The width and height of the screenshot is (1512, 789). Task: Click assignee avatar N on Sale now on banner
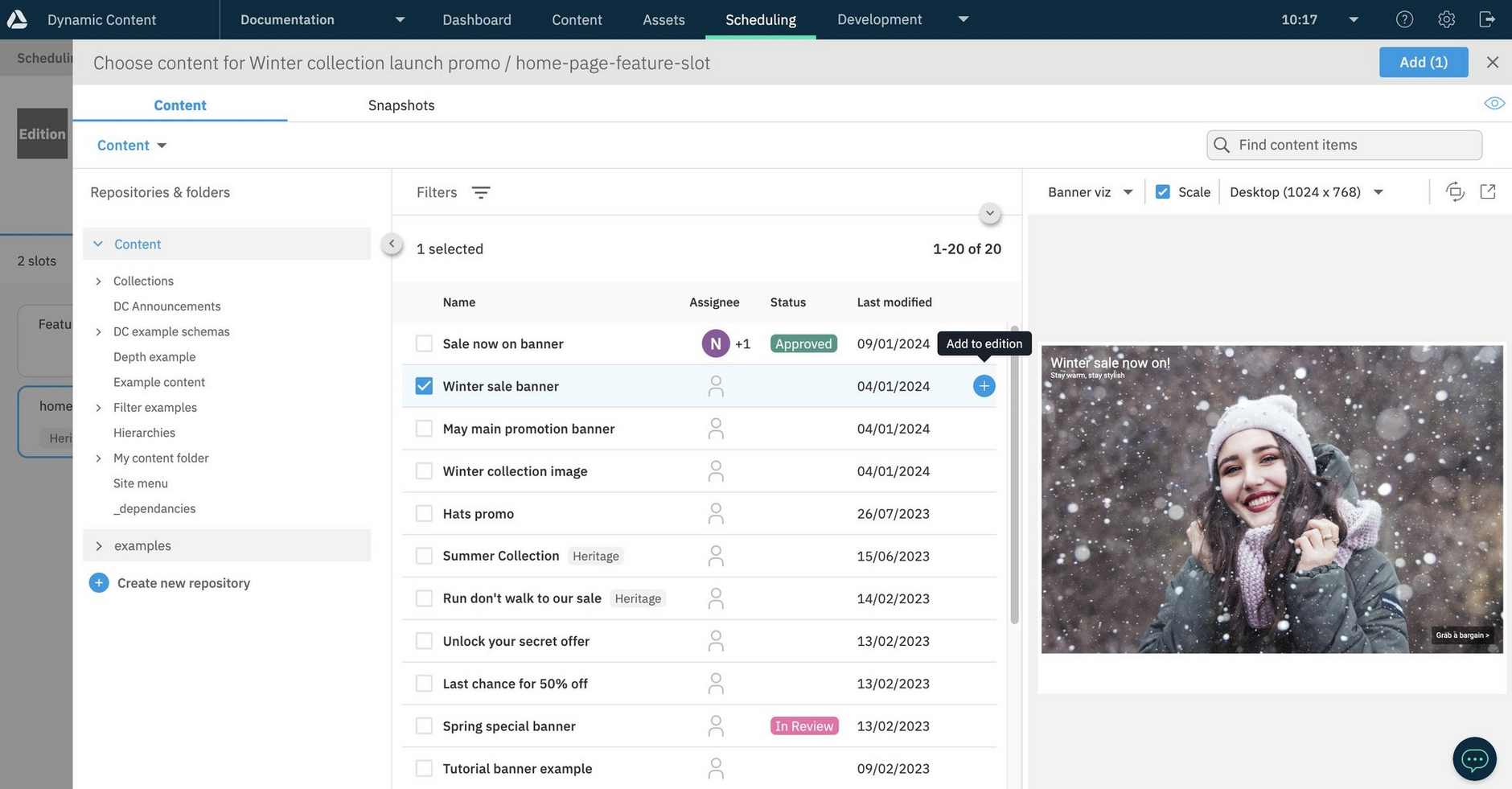click(716, 343)
